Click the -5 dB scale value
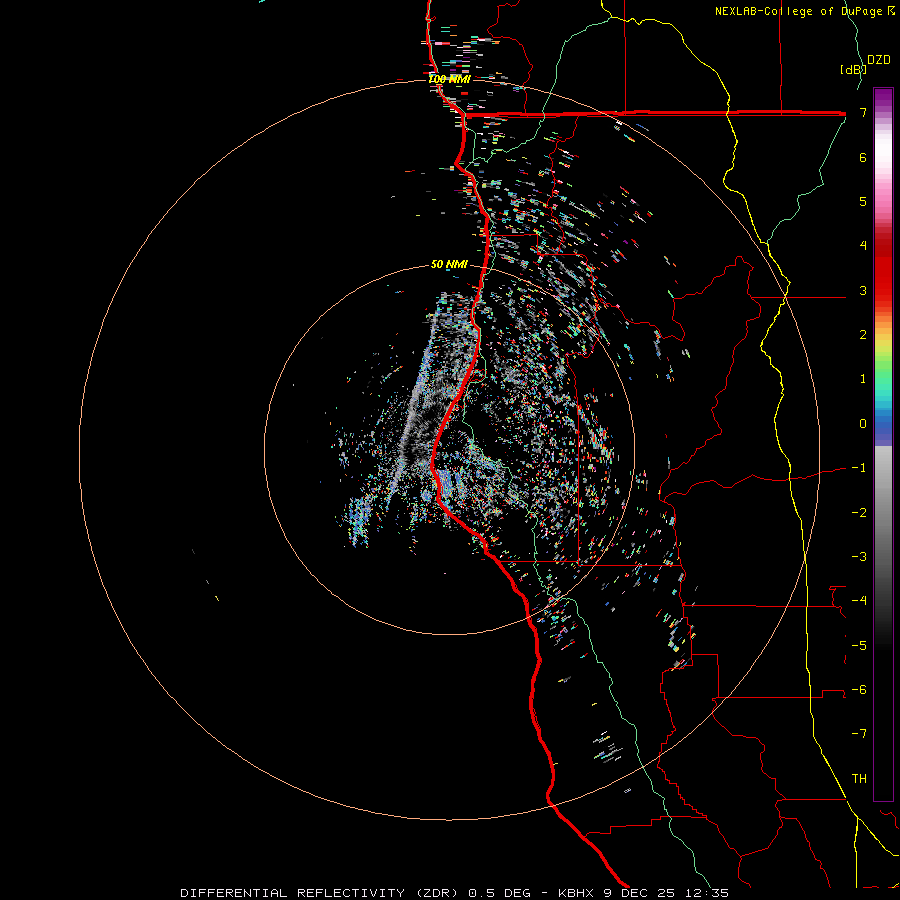The image size is (900, 900). 859,645
